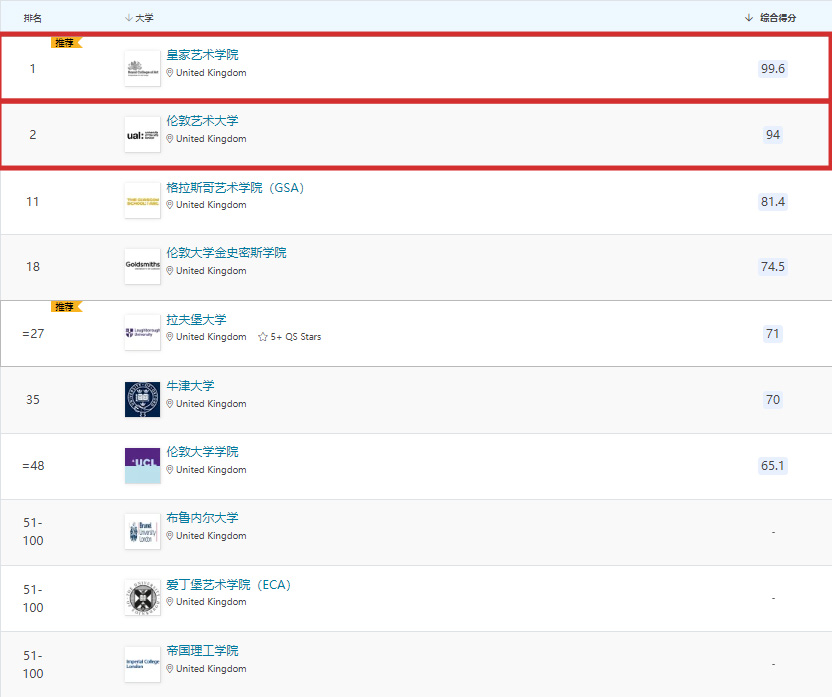The width and height of the screenshot is (832, 697).
Task: Click the location pin under 拉夫堡大学
Action: click(170, 337)
